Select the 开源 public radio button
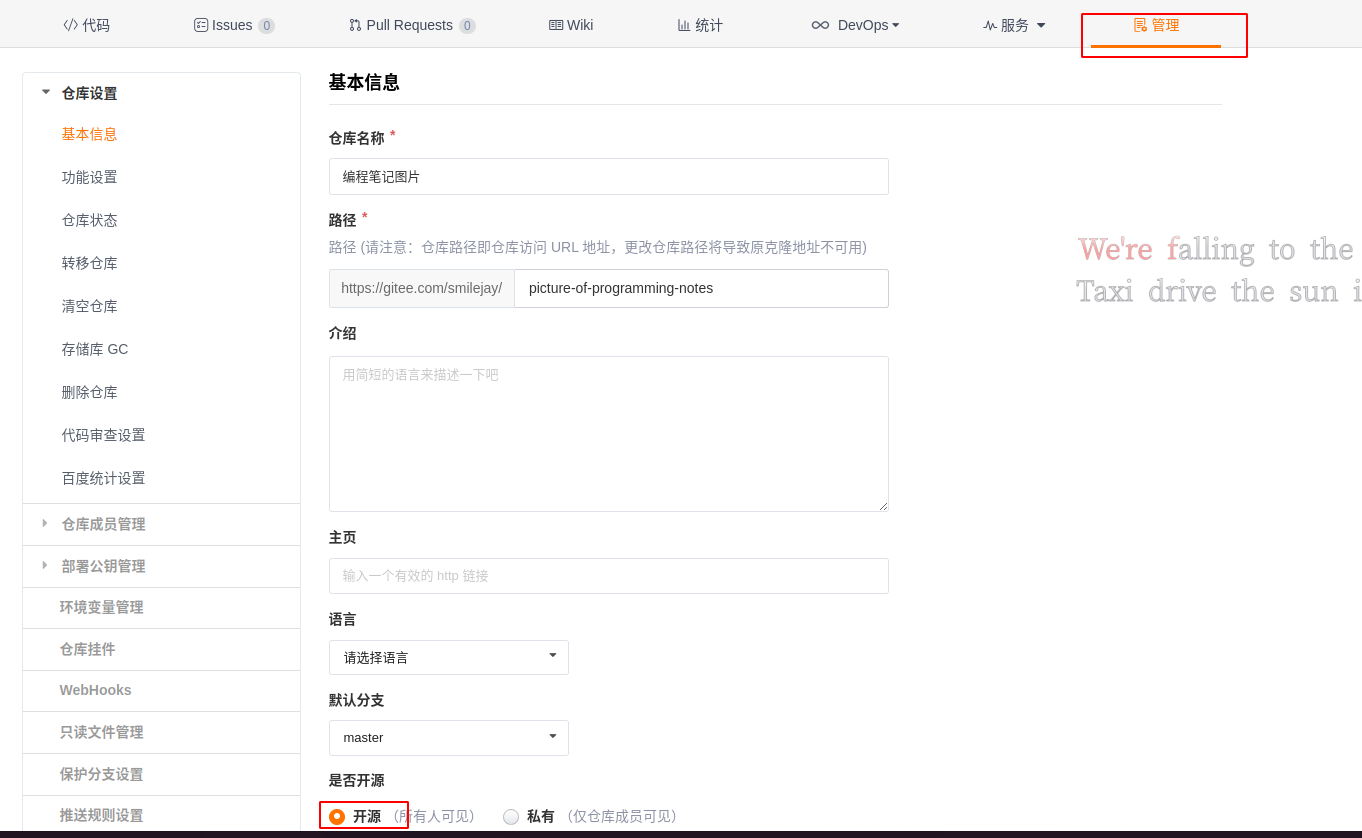This screenshot has width=1362, height=838. (x=337, y=816)
